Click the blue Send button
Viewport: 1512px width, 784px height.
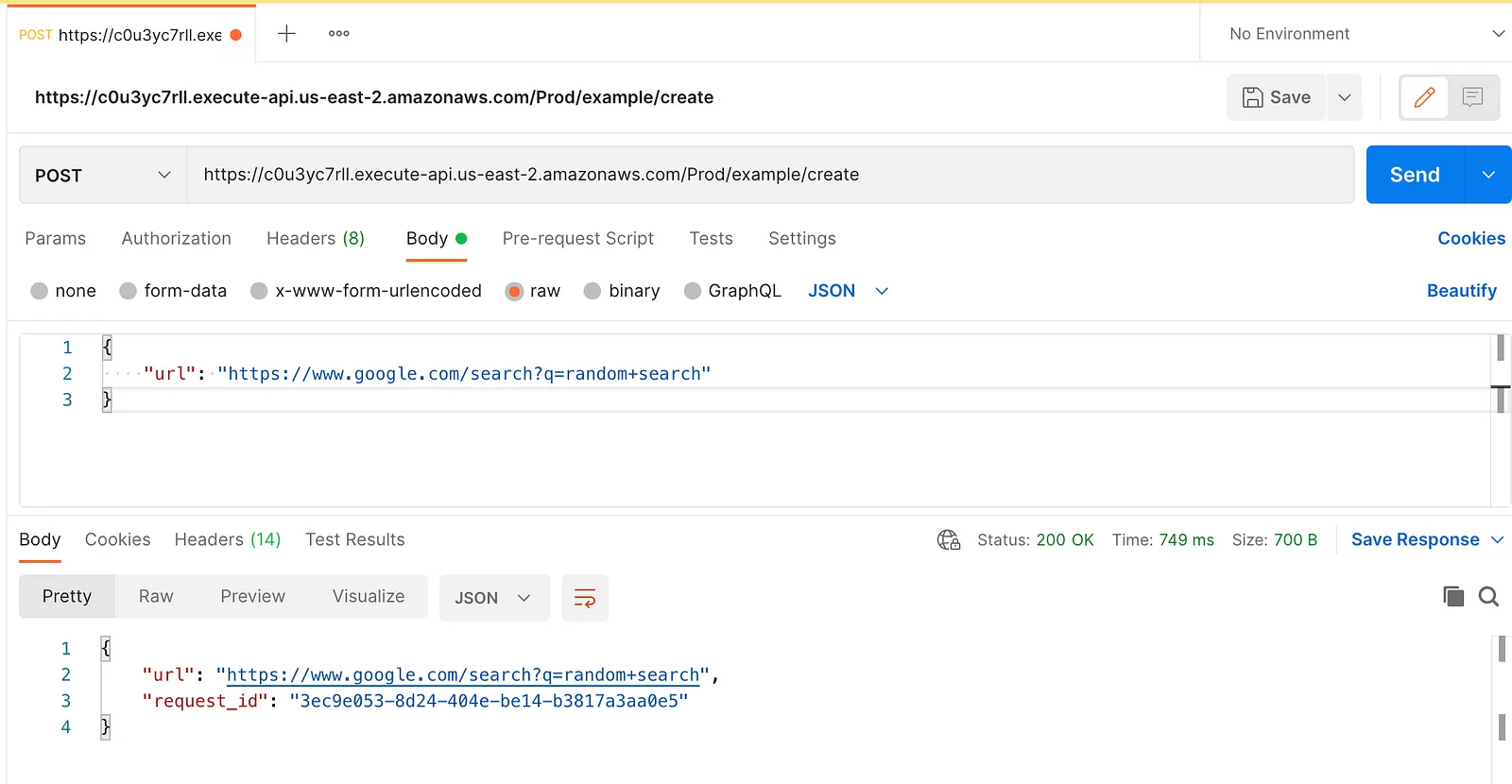pos(1415,175)
